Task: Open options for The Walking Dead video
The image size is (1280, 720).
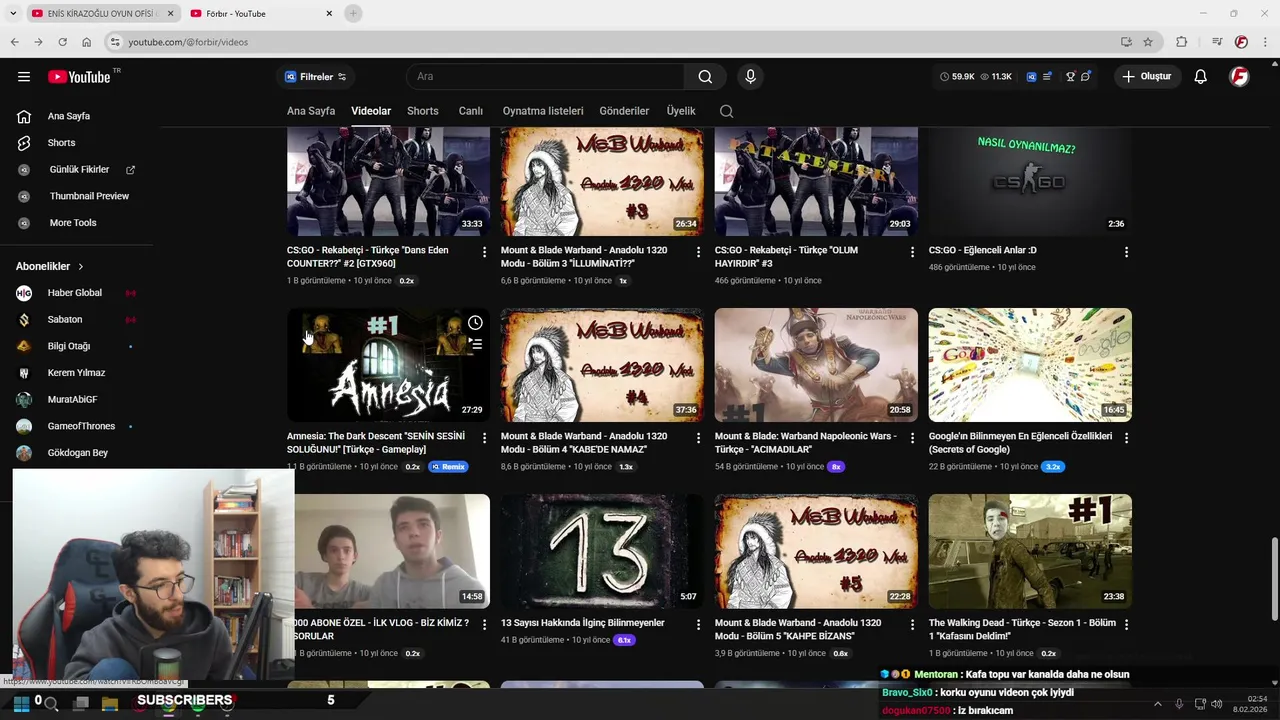Action: (1126, 624)
